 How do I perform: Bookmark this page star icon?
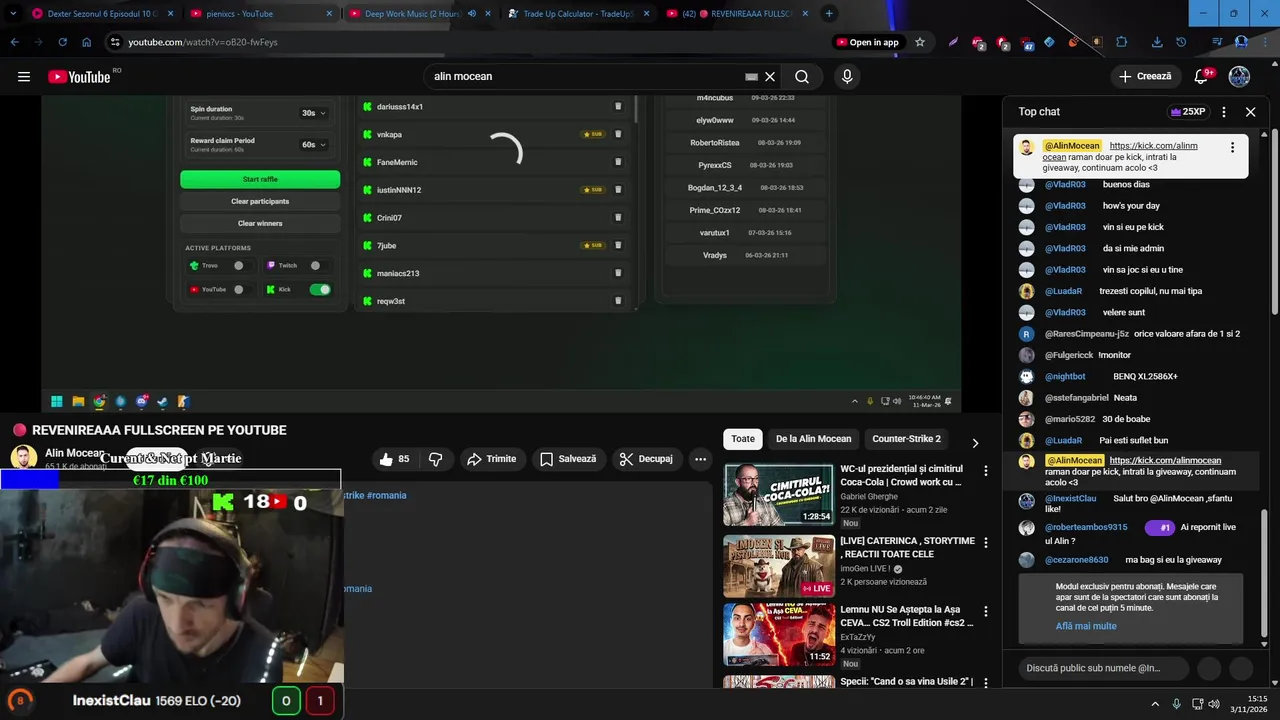(920, 42)
